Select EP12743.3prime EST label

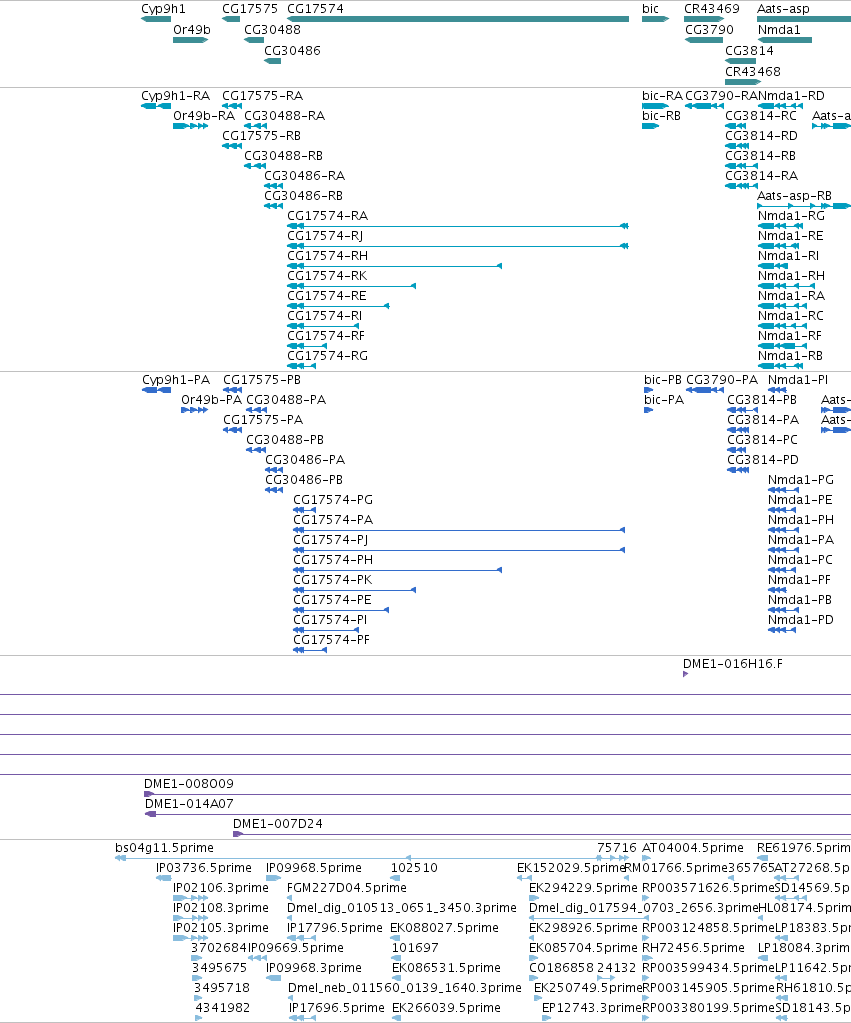point(592,1008)
